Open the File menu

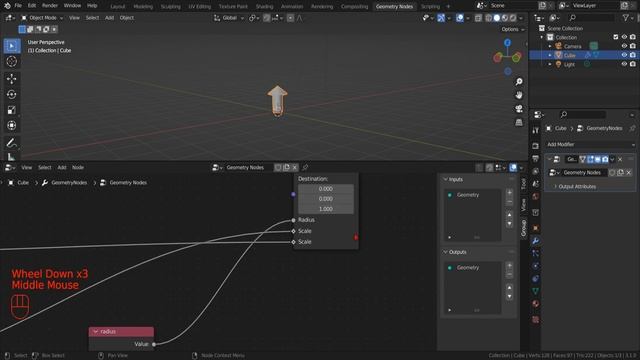pos(18,6)
